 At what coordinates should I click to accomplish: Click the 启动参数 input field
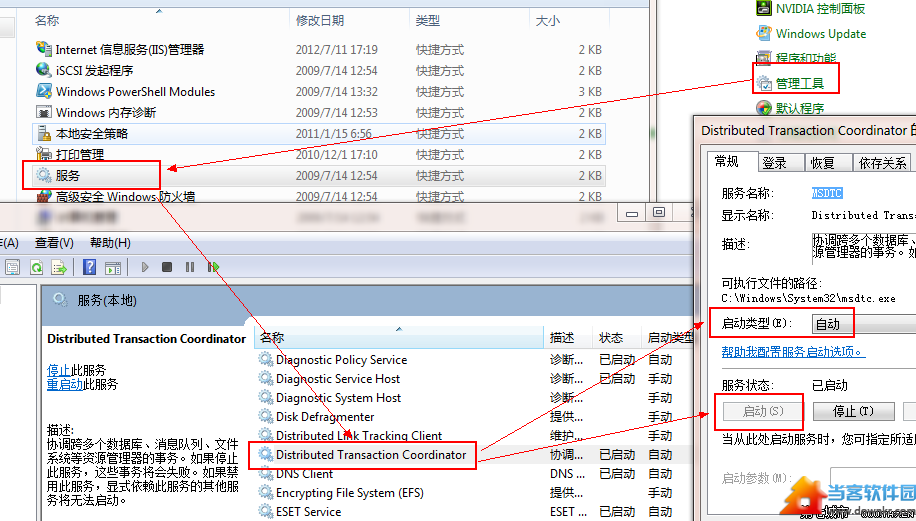[873, 478]
